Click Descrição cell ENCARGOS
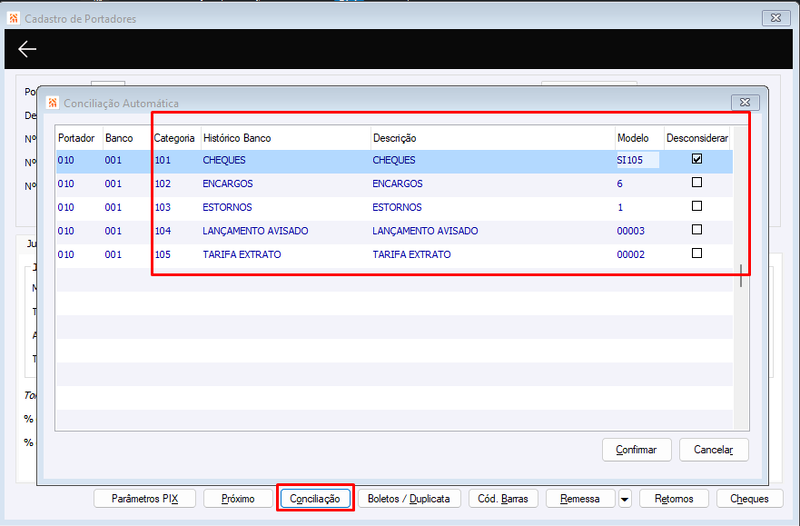The width and height of the screenshot is (800, 526). pos(397,183)
